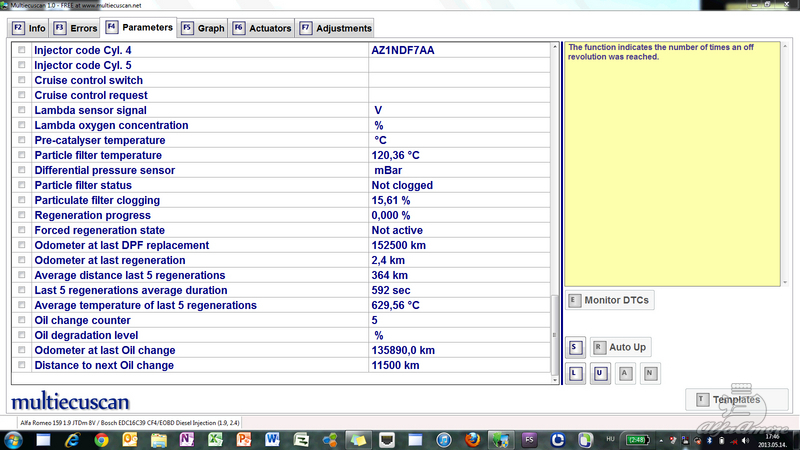The height and width of the screenshot is (450, 800).
Task: Click the HU language indicator
Action: [x=610, y=439]
